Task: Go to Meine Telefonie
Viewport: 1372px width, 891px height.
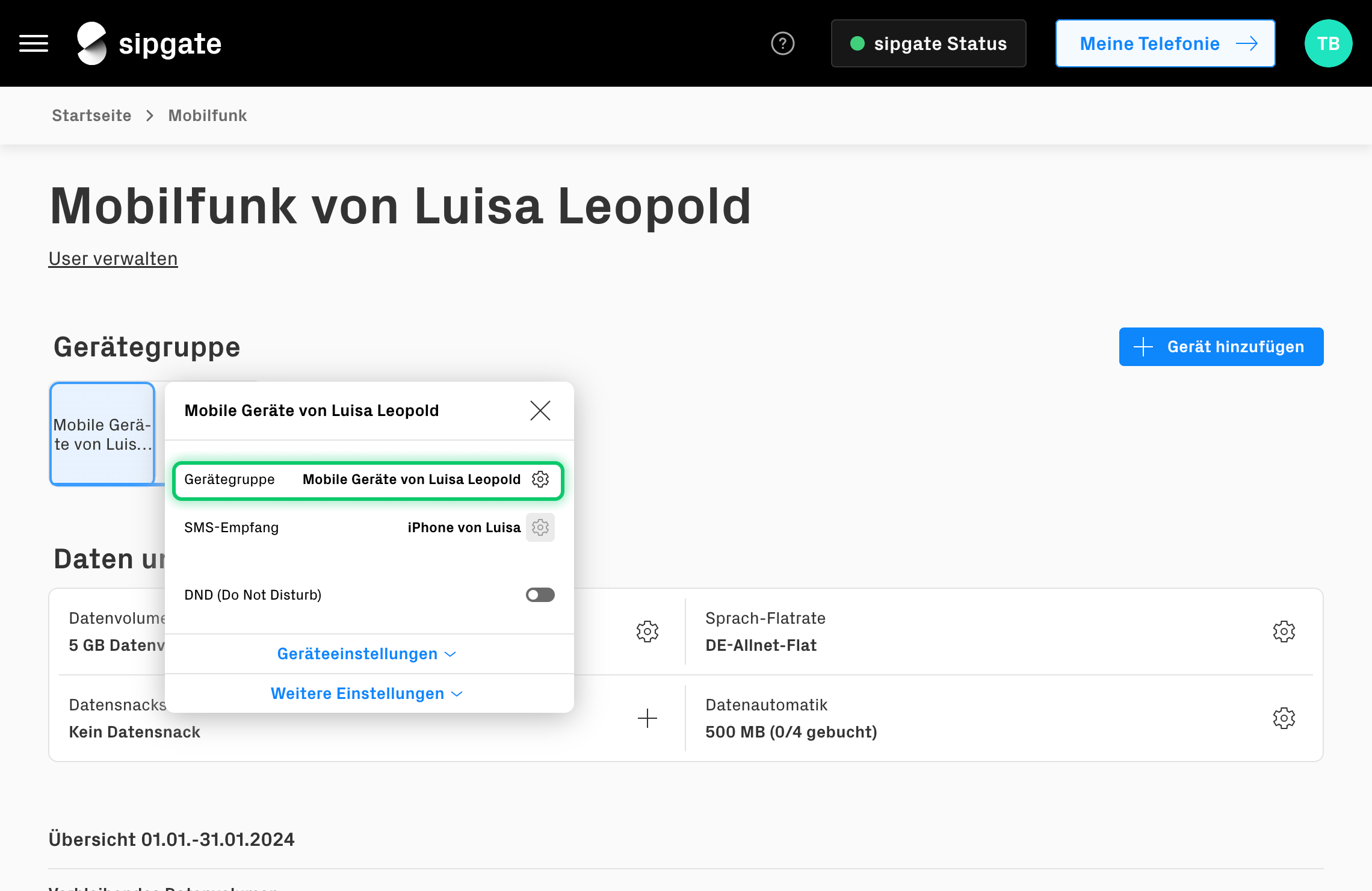Action: click(x=1165, y=43)
